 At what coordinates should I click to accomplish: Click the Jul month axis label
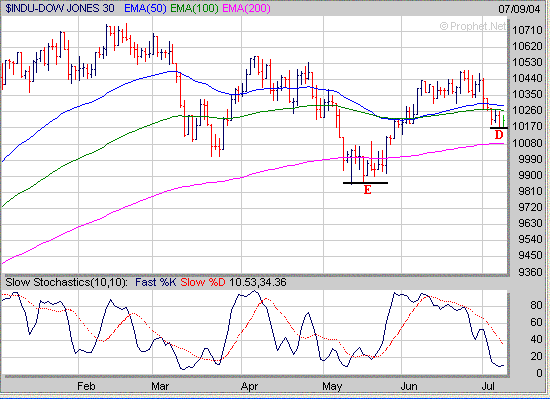[x=488, y=386]
